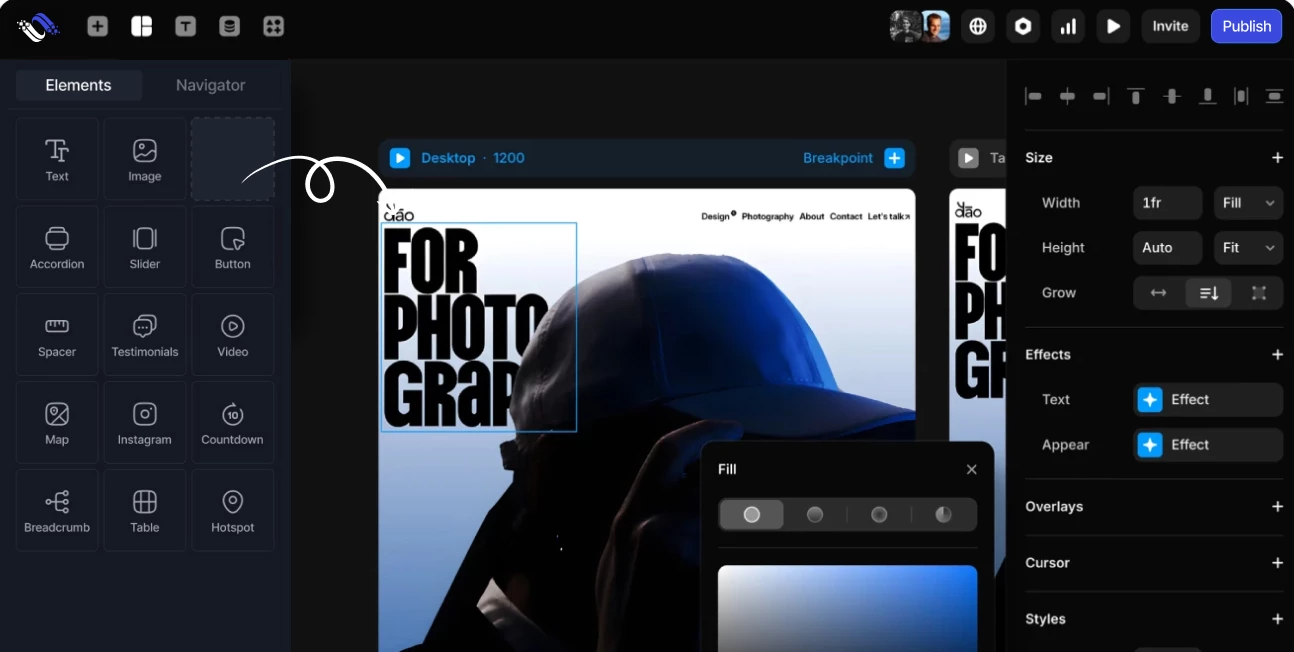Insert the Testimonials element
Viewport: 1294px width, 652px height.
pyautogui.click(x=145, y=335)
